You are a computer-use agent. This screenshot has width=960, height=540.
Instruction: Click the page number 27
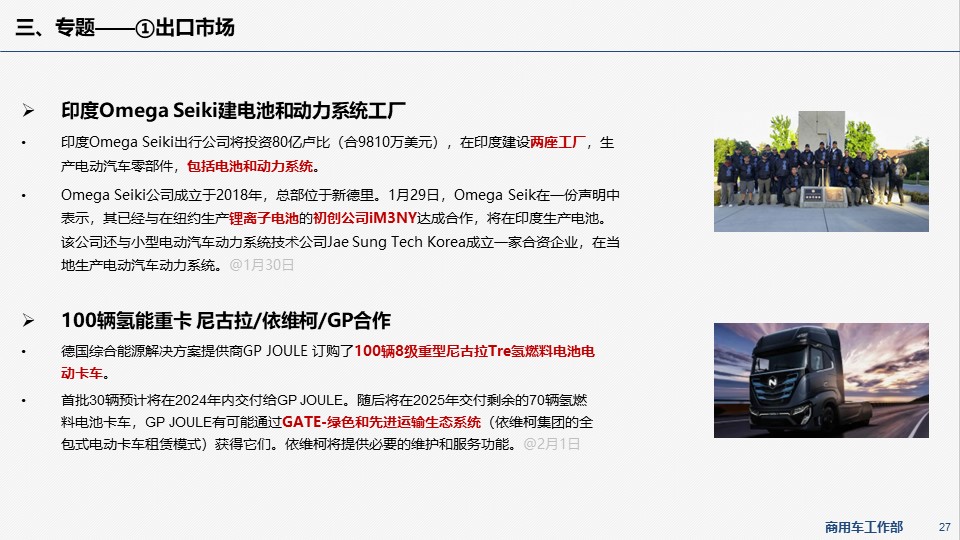pyautogui.click(x=945, y=527)
